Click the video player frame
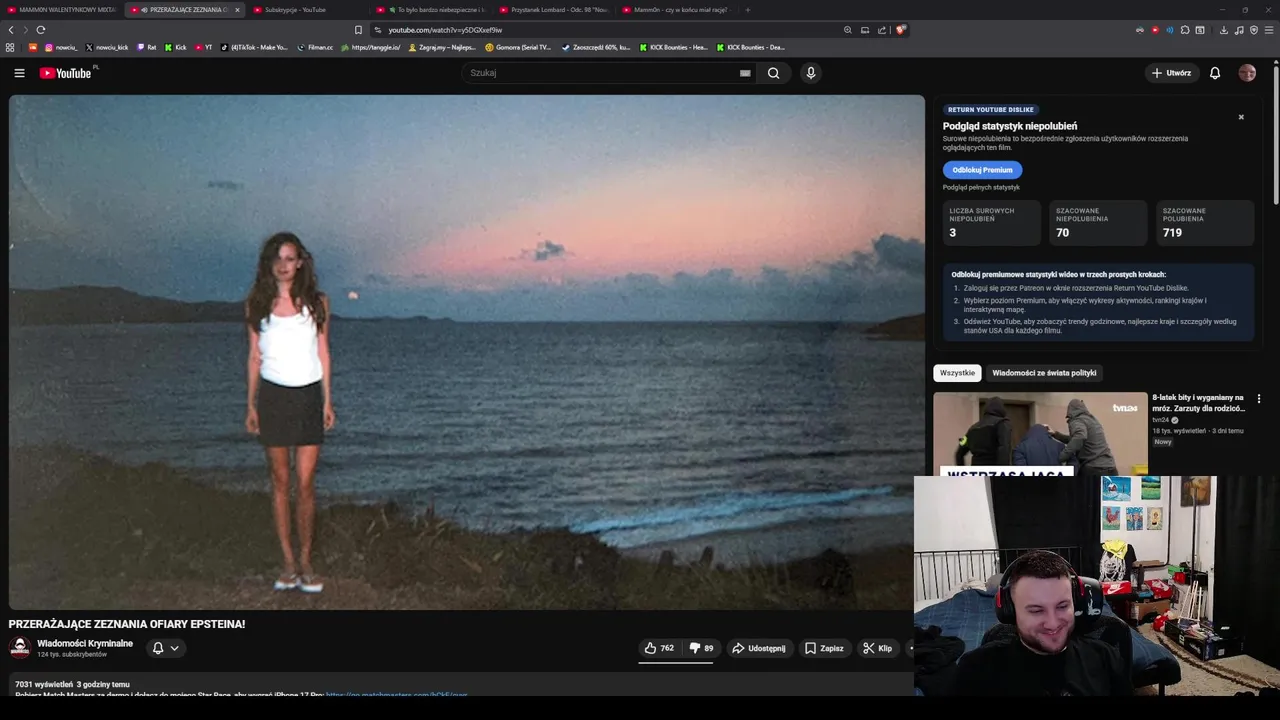Image resolution: width=1280 pixels, height=720 pixels. point(467,352)
